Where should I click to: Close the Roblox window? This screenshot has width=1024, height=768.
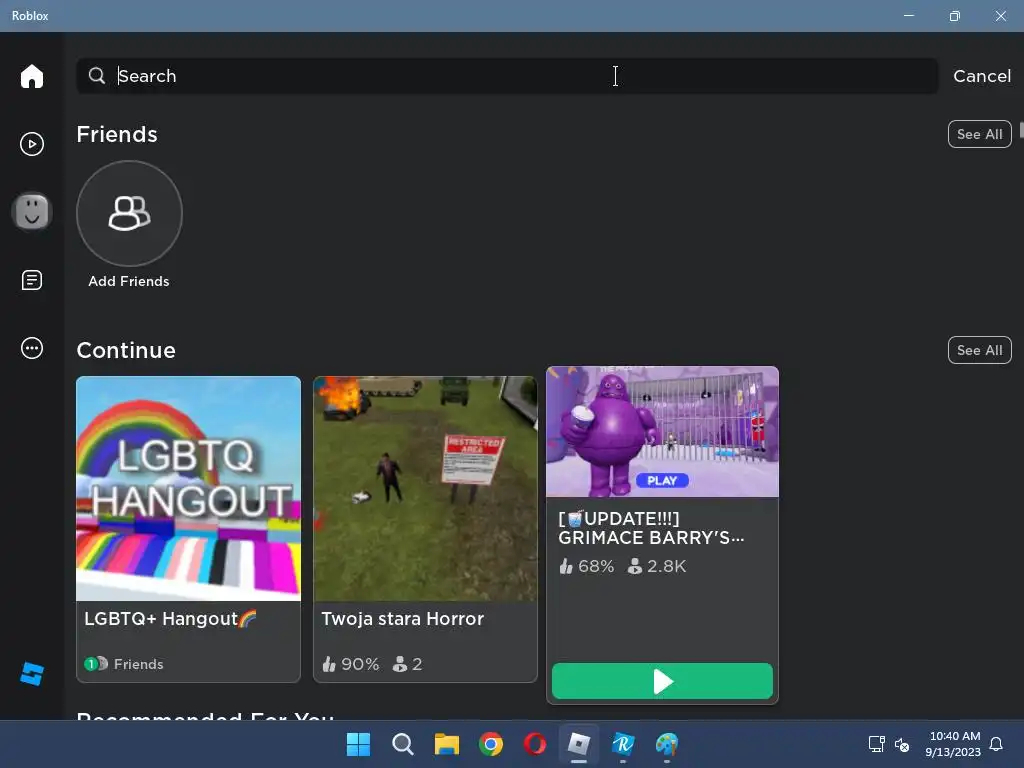pyautogui.click(x=1000, y=16)
